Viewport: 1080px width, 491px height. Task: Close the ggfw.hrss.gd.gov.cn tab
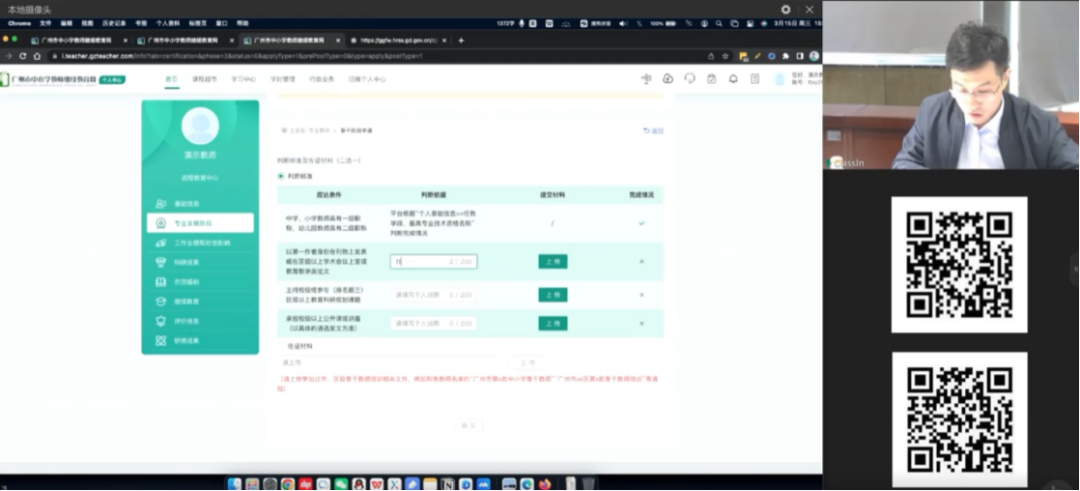tap(444, 40)
